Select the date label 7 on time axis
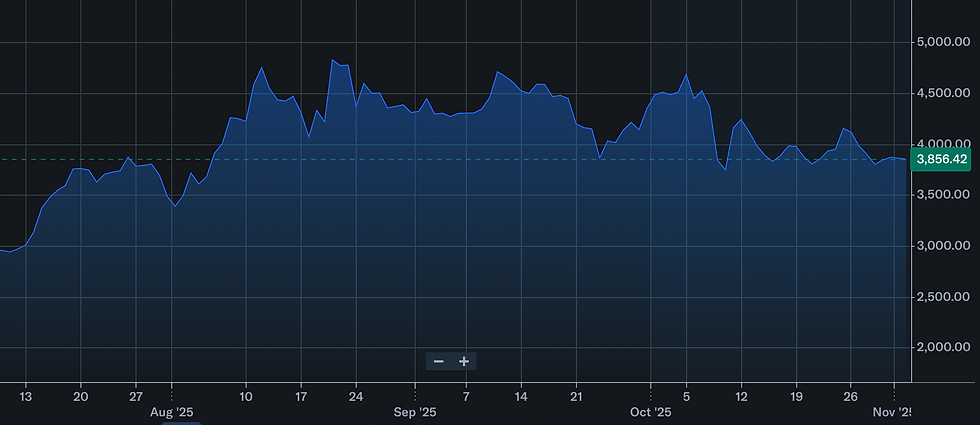This screenshot has width=980, height=425. 466,396
